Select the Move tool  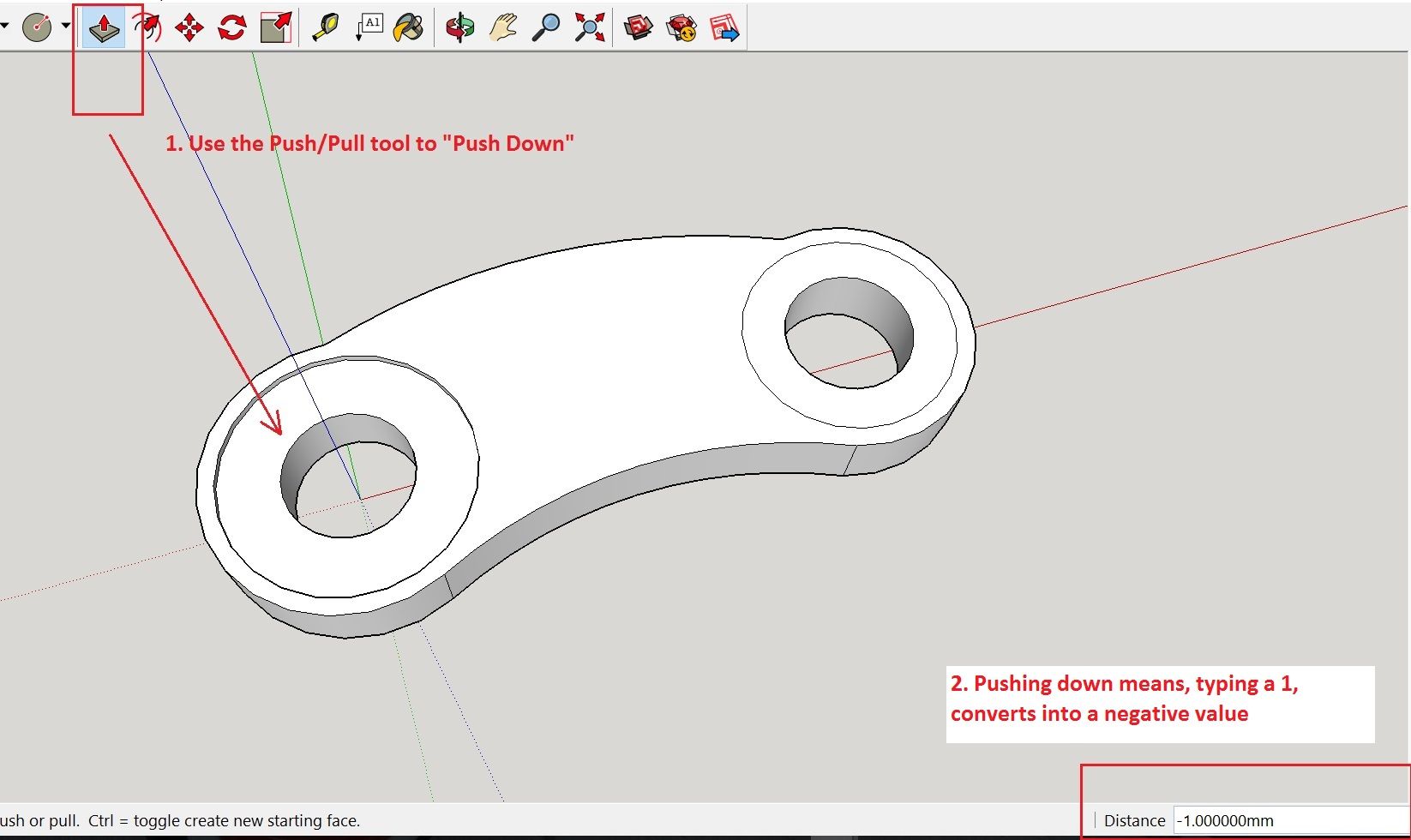pos(188,27)
